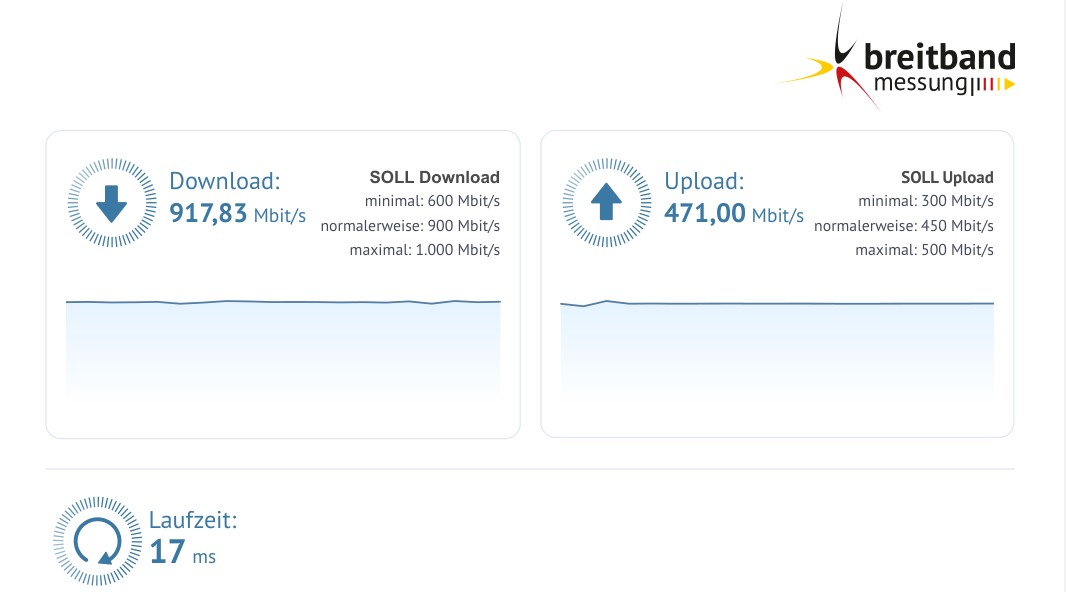The image size is (1066, 592).
Task: Click the upload speed graph area
Action: tap(777, 347)
